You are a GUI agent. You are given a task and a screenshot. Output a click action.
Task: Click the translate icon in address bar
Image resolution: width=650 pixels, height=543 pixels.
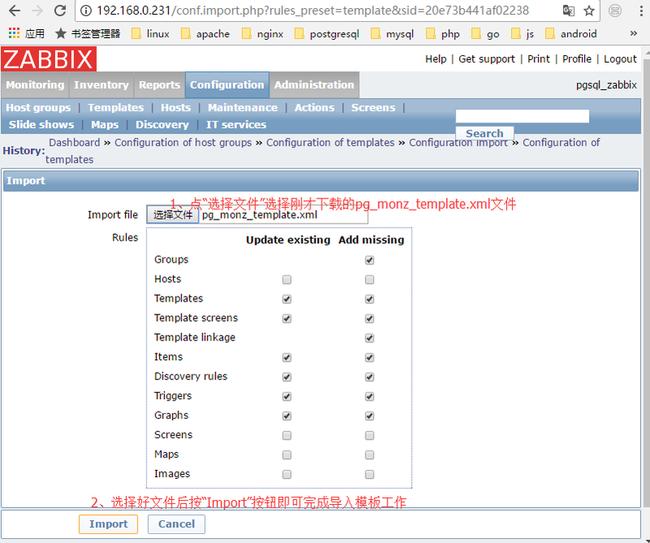[x=568, y=11]
